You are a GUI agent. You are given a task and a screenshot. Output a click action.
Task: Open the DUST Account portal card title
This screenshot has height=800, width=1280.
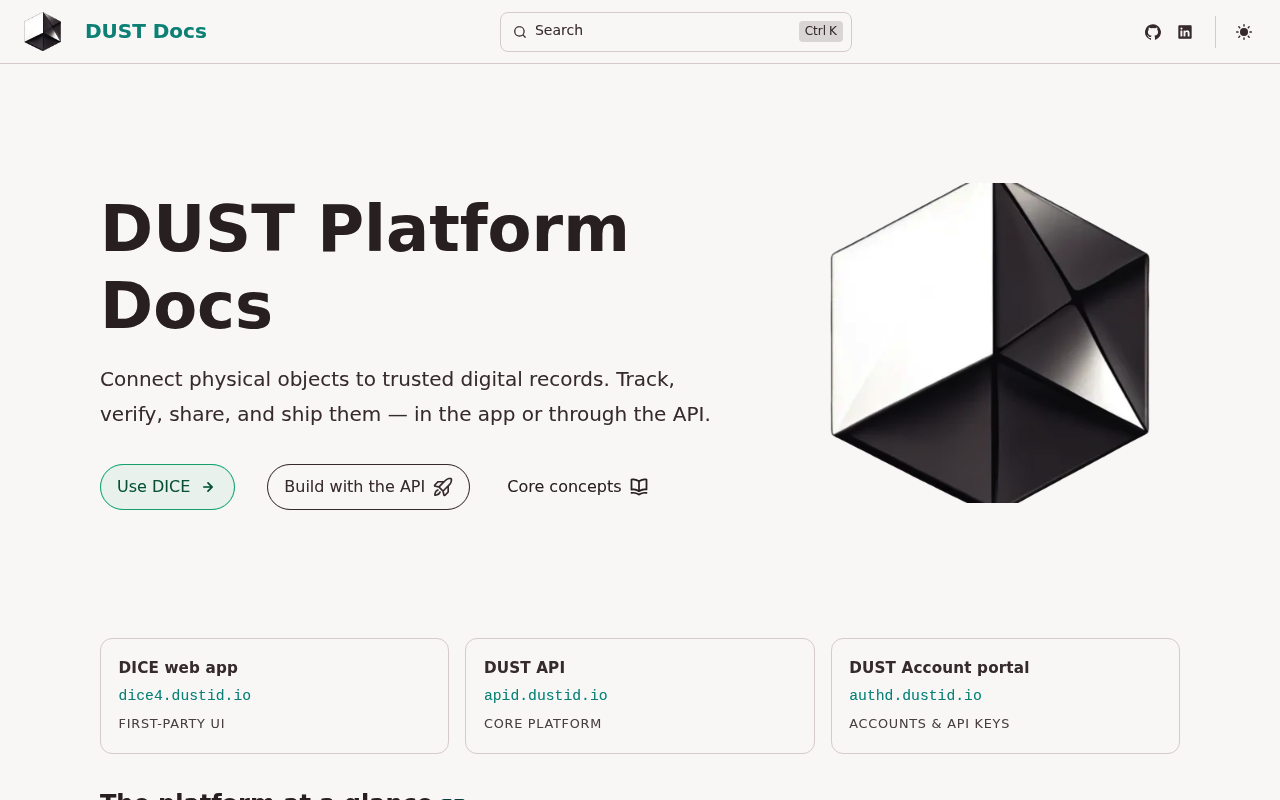pos(939,668)
